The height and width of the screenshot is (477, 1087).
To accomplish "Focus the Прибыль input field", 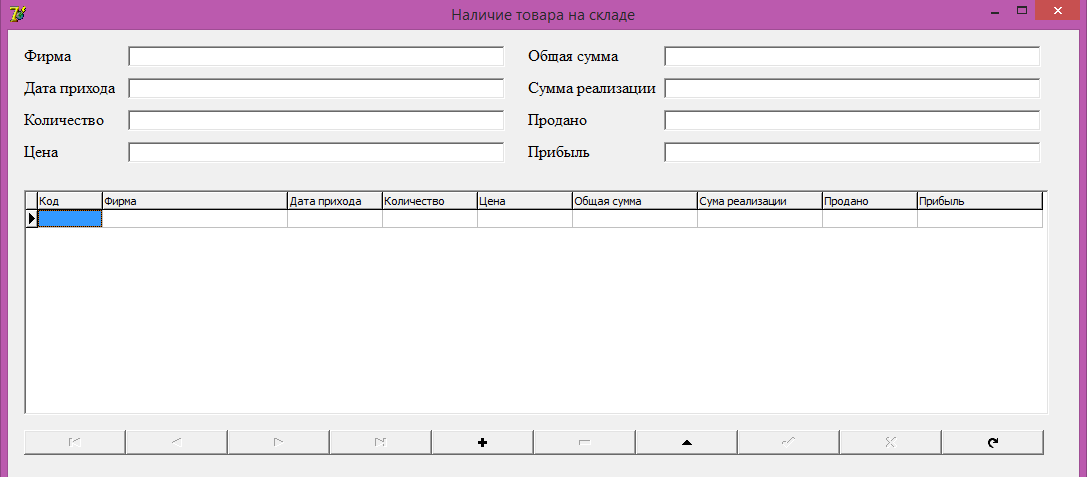I will [x=852, y=152].
